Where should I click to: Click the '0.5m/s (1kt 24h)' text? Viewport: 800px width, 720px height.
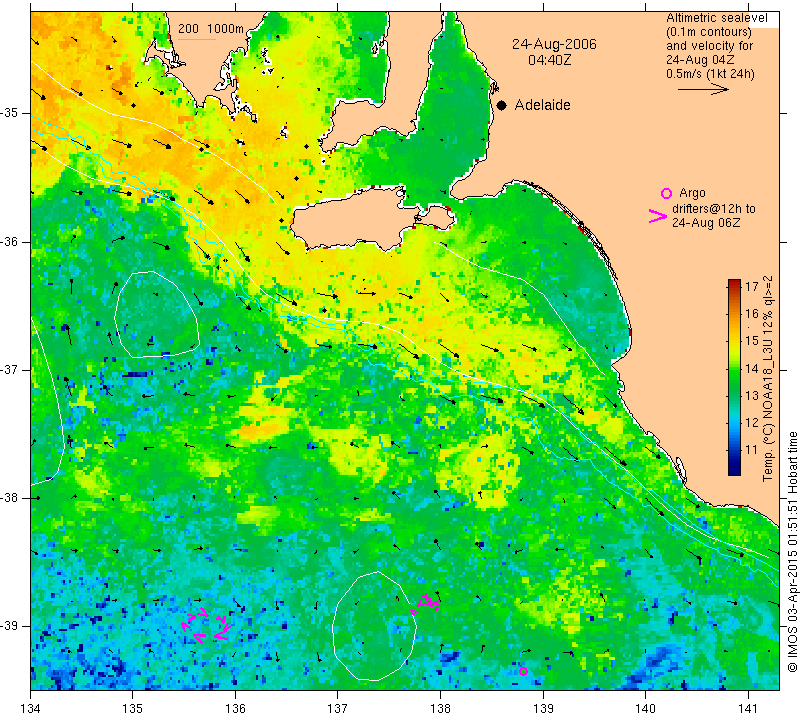pyautogui.click(x=710, y=73)
